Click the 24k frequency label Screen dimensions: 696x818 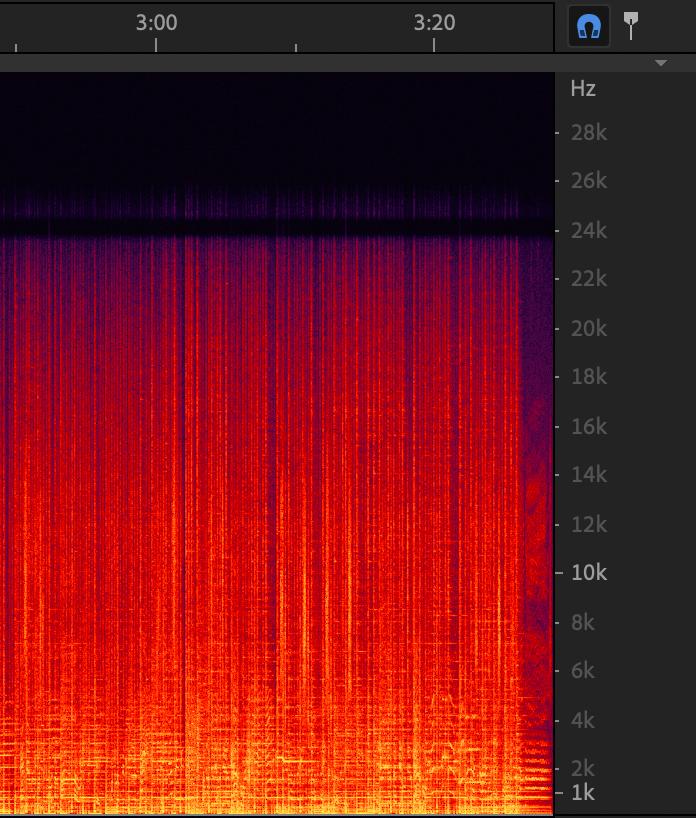pyautogui.click(x=589, y=231)
